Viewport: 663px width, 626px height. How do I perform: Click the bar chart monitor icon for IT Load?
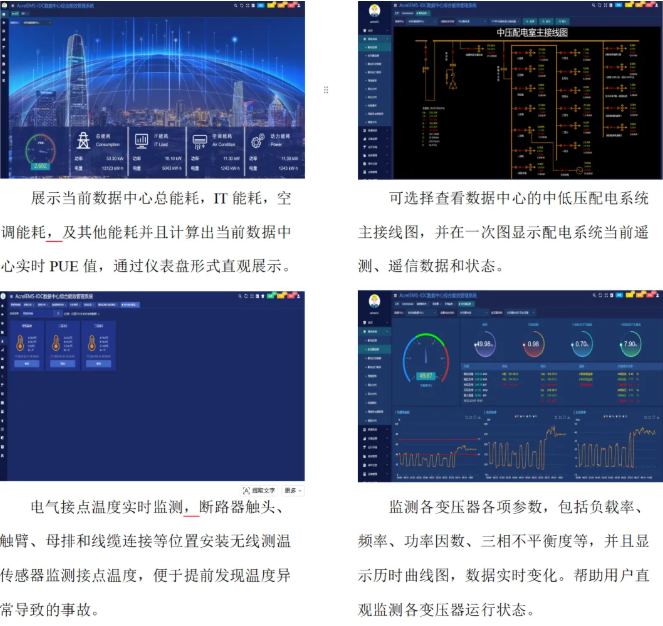[141, 140]
